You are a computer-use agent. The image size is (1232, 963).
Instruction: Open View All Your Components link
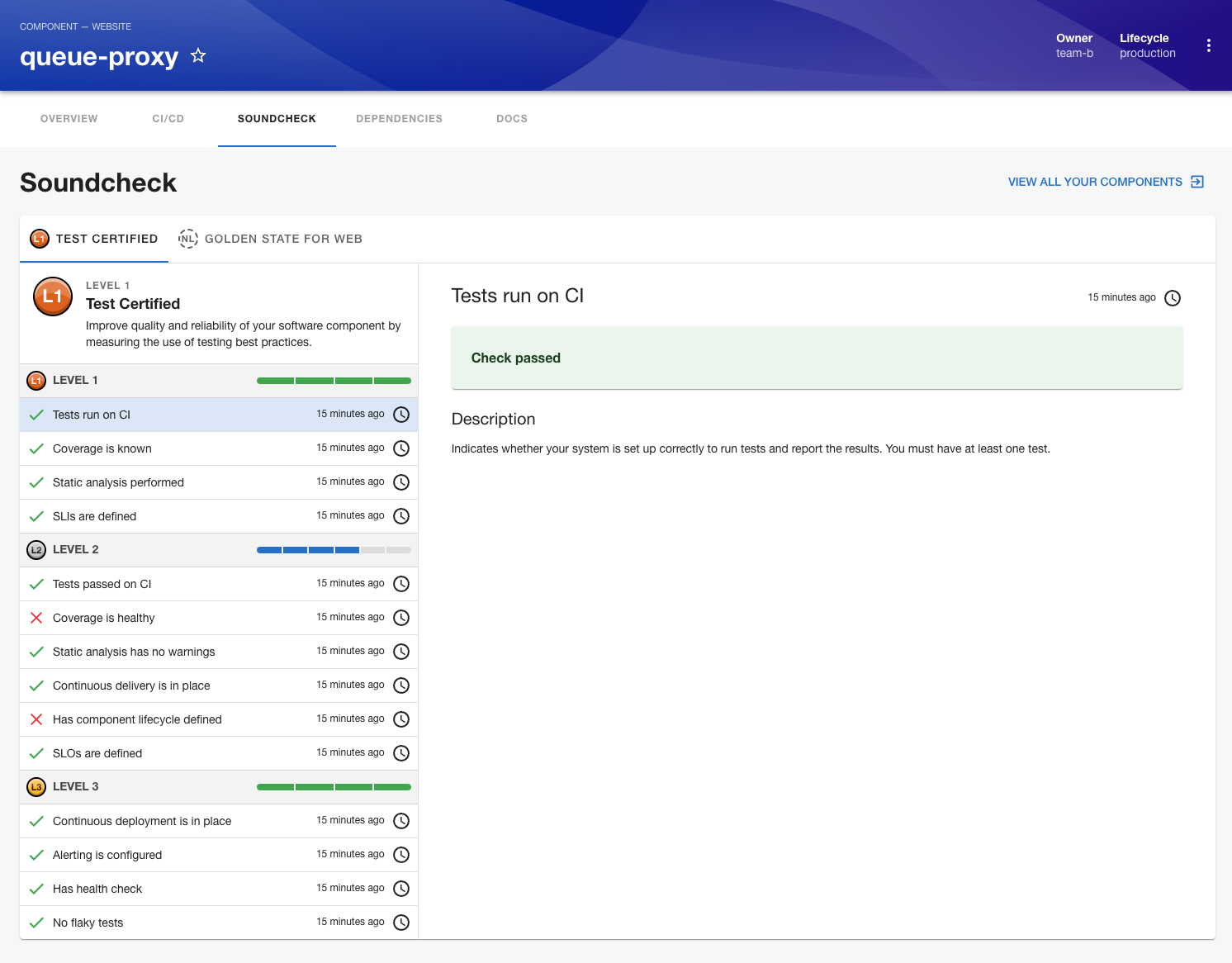[x=1094, y=182]
